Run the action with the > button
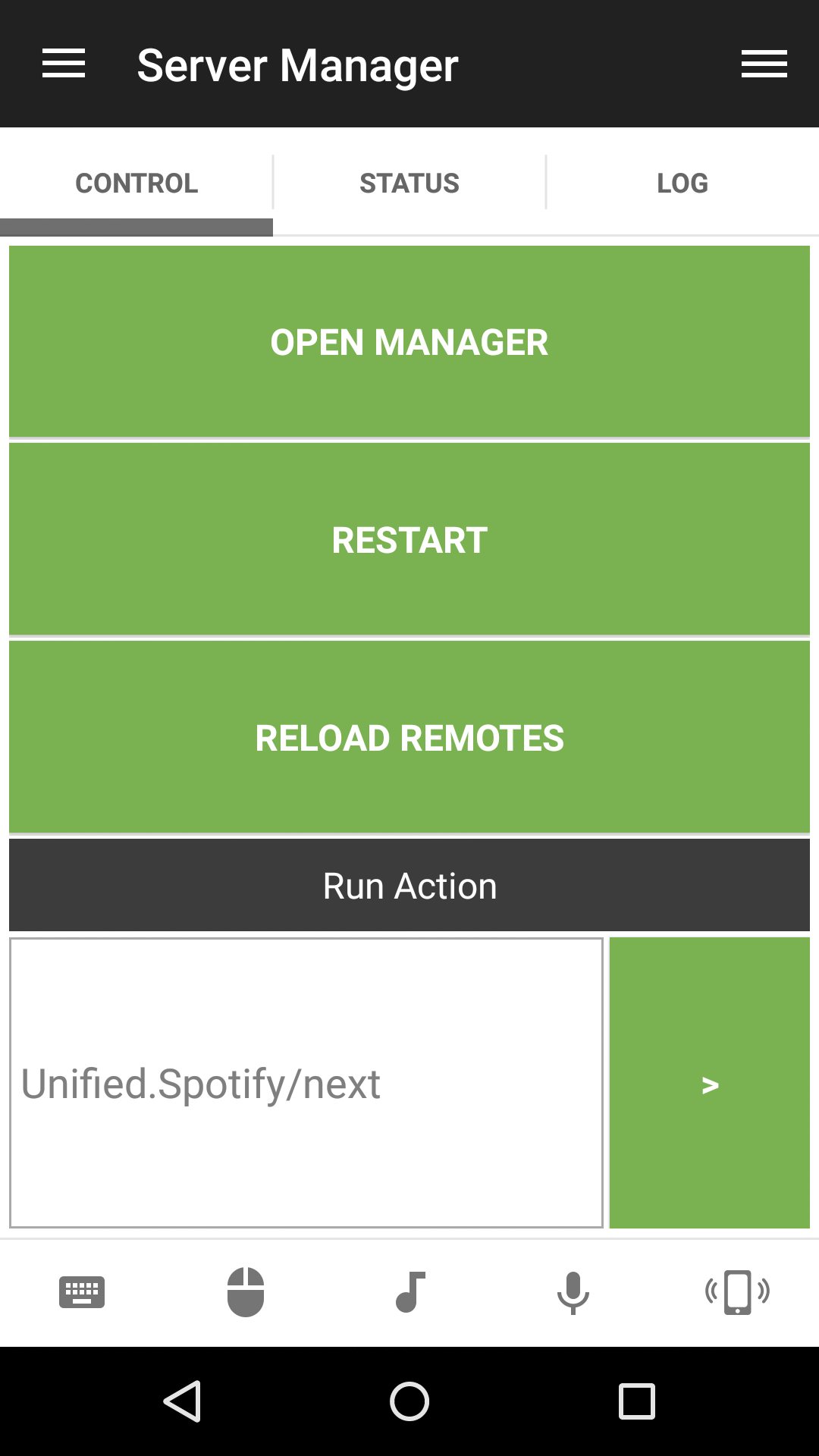 pyautogui.click(x=710, y=1083)
